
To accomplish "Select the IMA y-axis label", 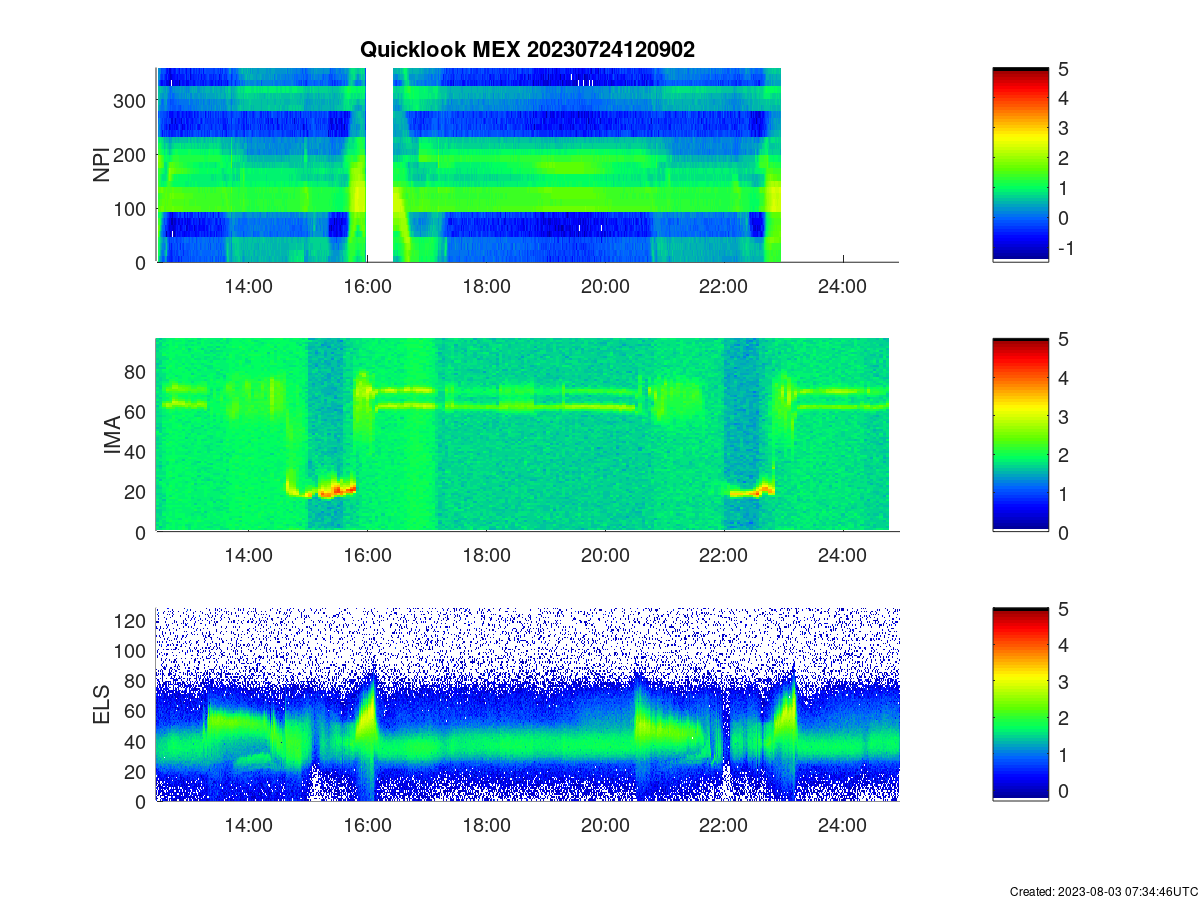I will click(112, 436).
